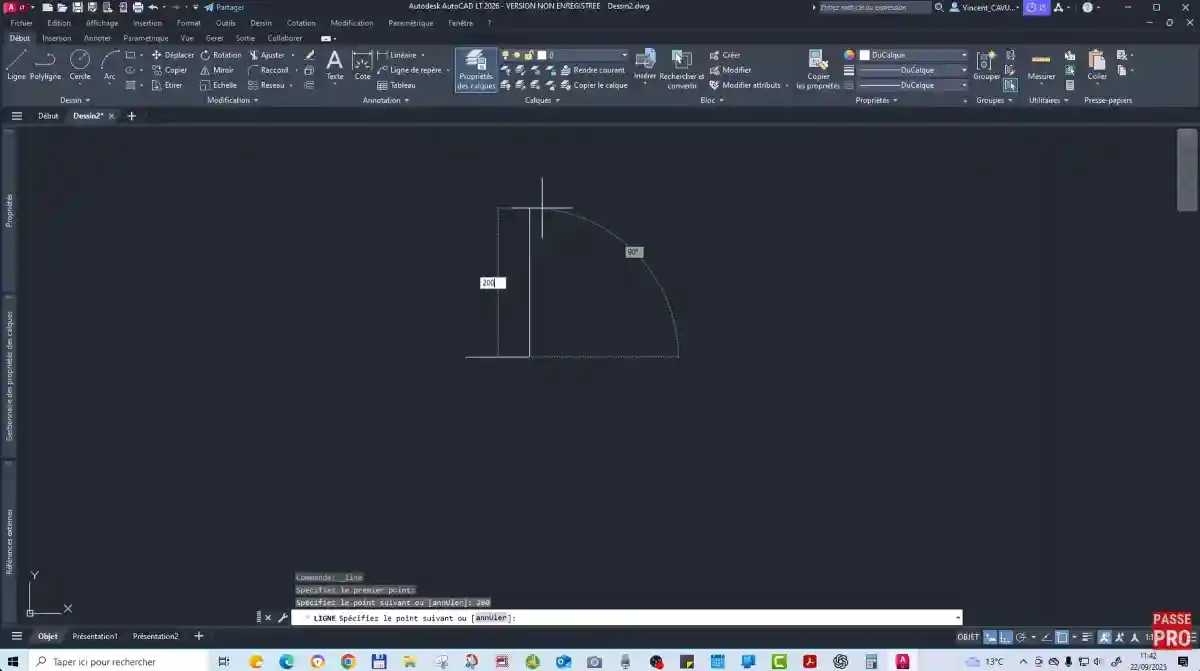Viewport: 1200px width, 671px height.
Task: Select the Ligne drawing tool
Action: (x=16, y=65)
